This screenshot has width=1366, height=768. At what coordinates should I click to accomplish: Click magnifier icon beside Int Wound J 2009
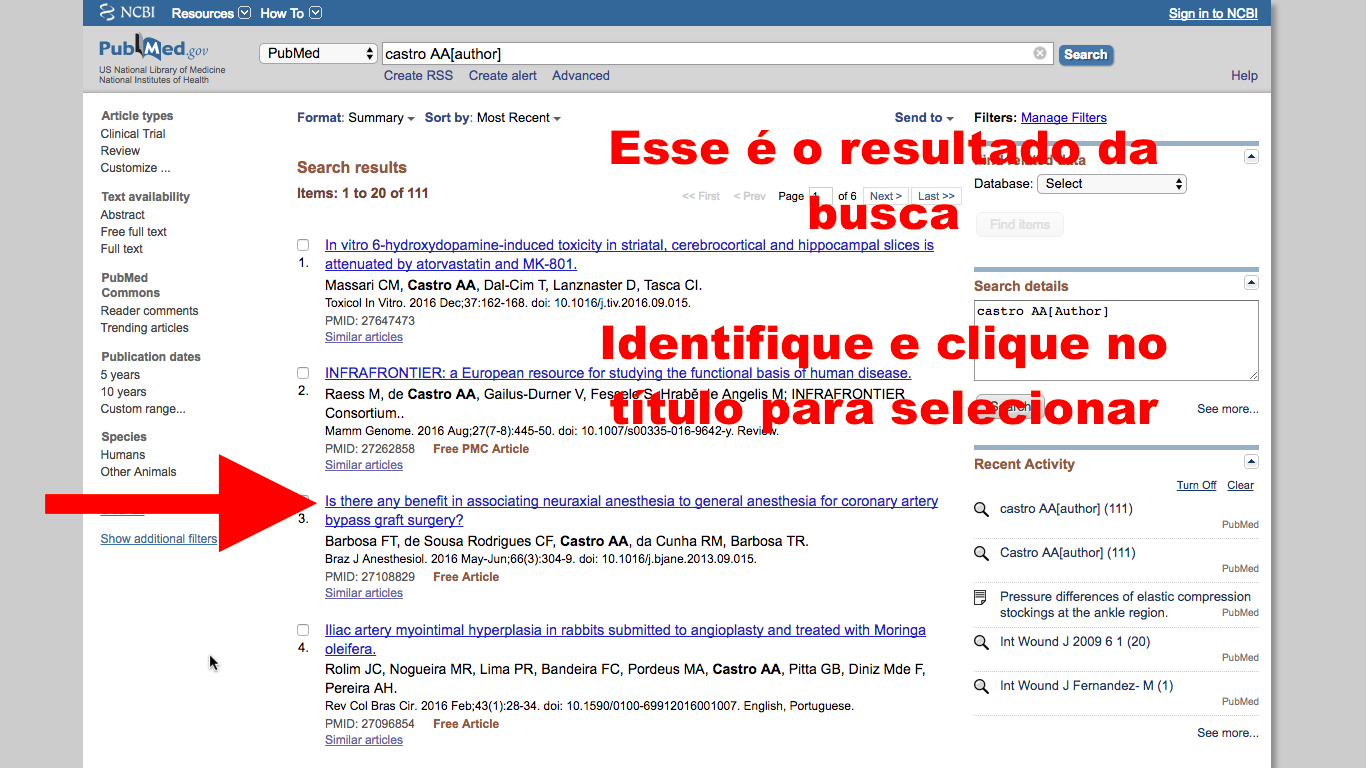[982, 642]
